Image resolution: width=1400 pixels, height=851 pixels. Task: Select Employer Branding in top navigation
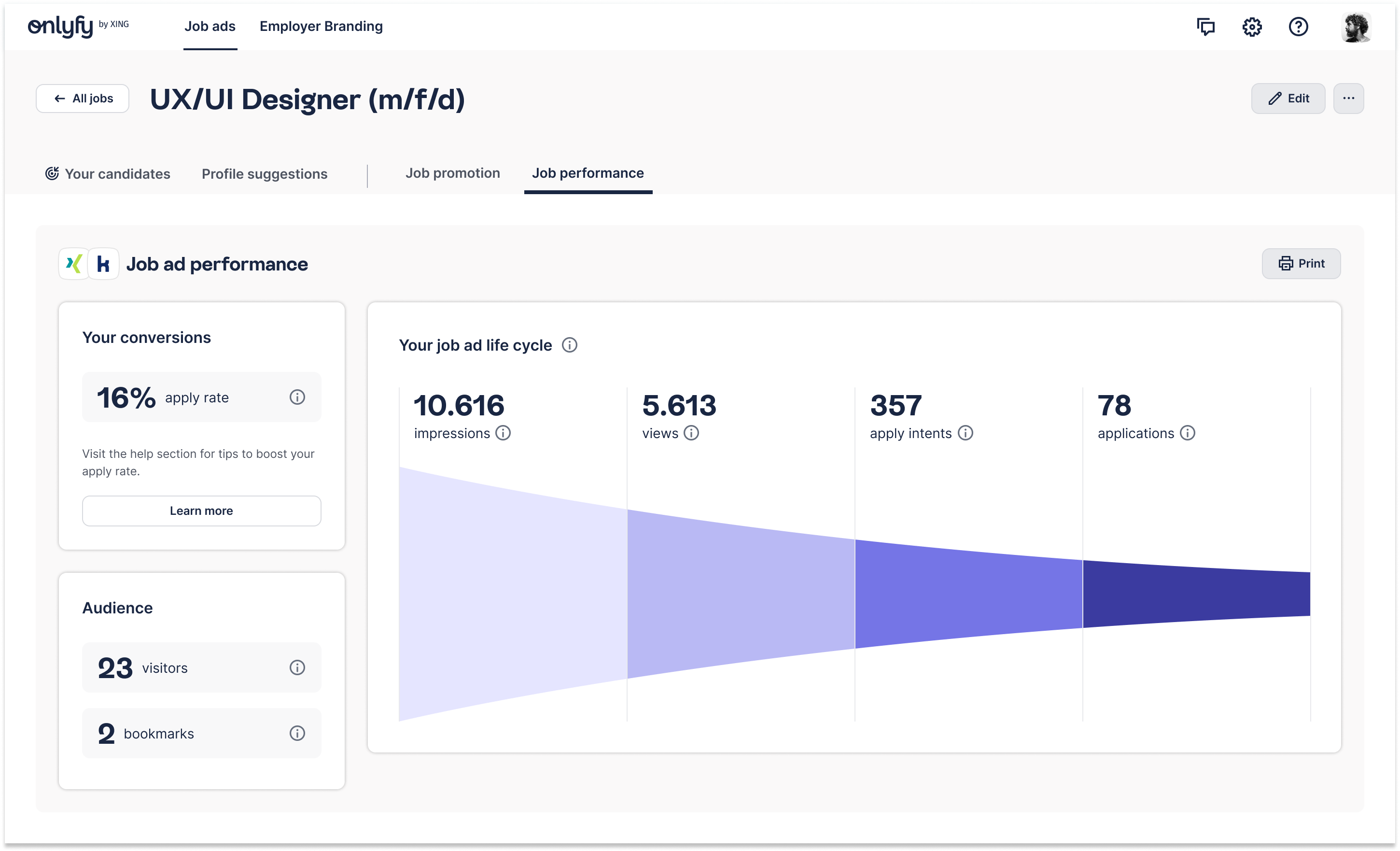(x=321, y=26)
